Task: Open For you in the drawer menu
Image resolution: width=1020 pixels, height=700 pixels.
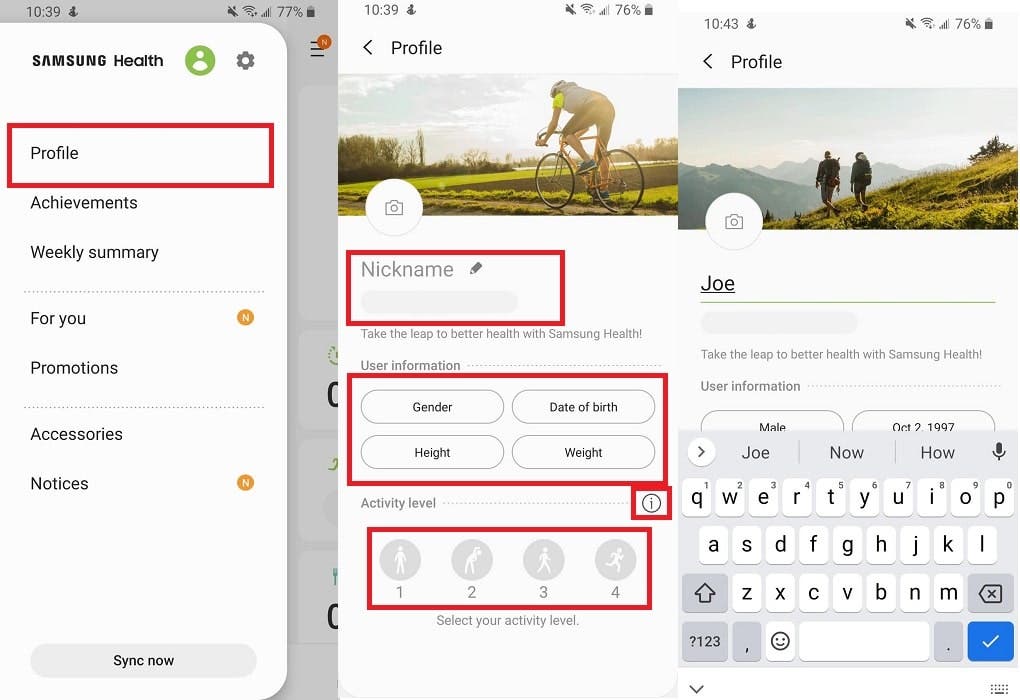Action: point(58,318)
